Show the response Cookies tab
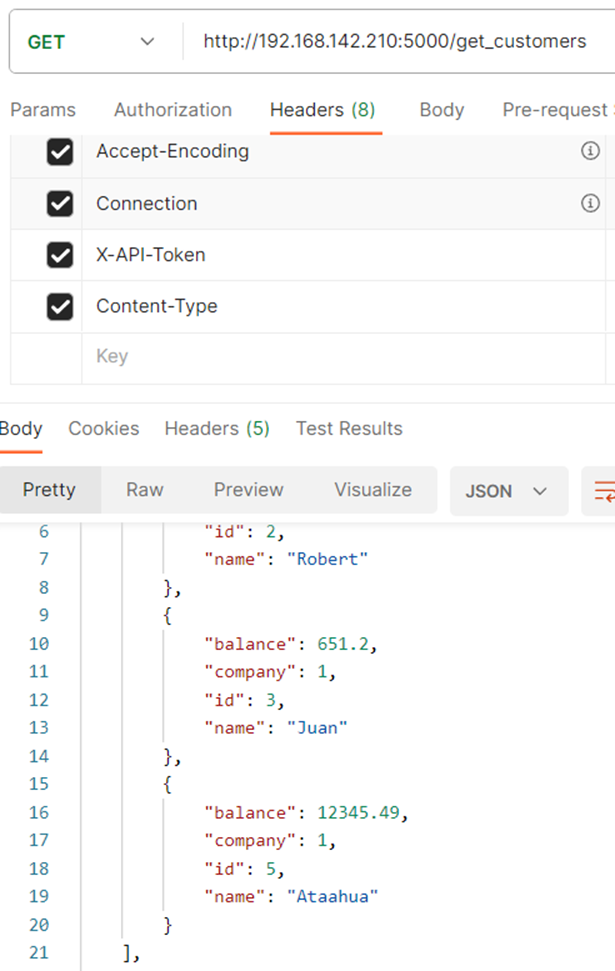This screenshot has width=615, height=971. (x=103, y=429)
